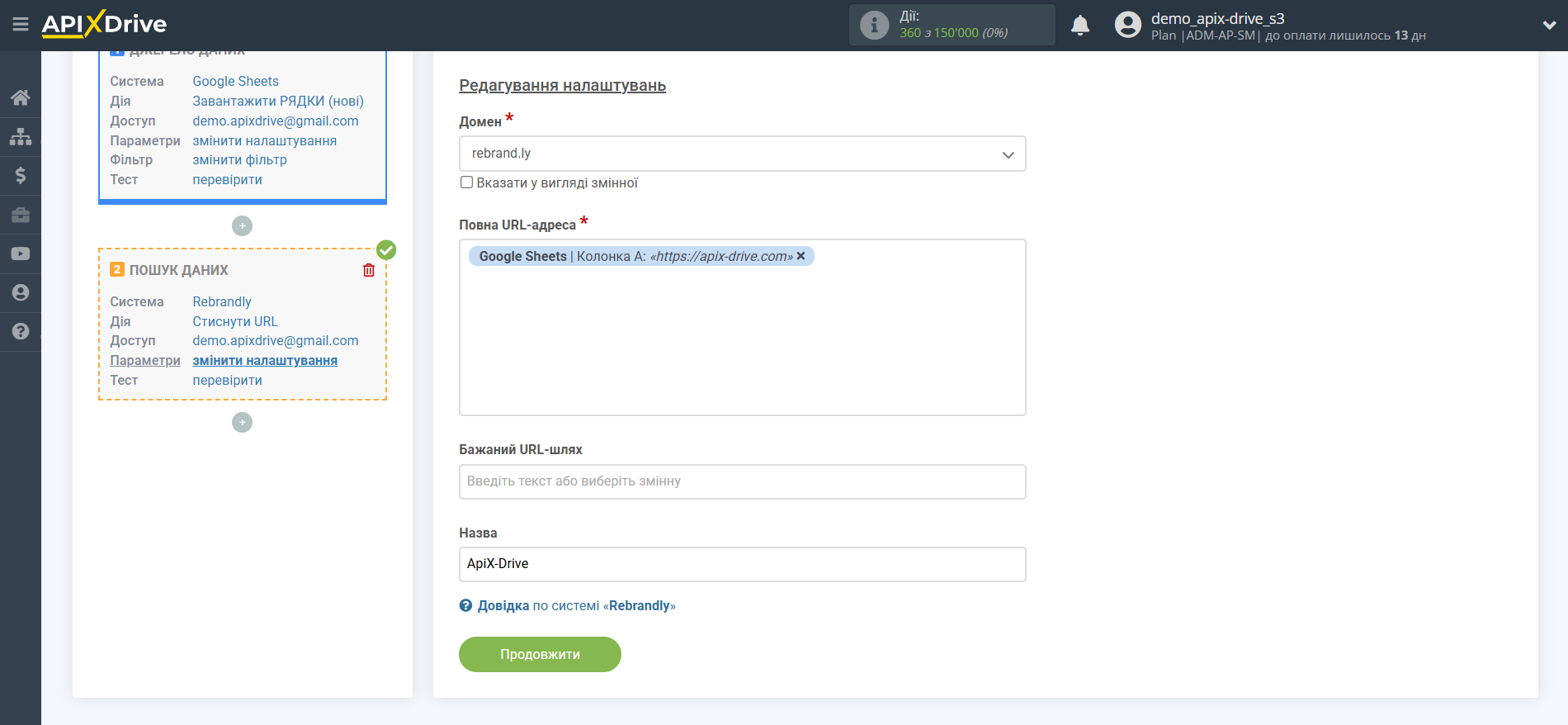The width and height of the screenshot is (1568, 725).
Task: Open Rebrandly demo.apixdrive@gmail.com access link
Action: coord(276,340)
